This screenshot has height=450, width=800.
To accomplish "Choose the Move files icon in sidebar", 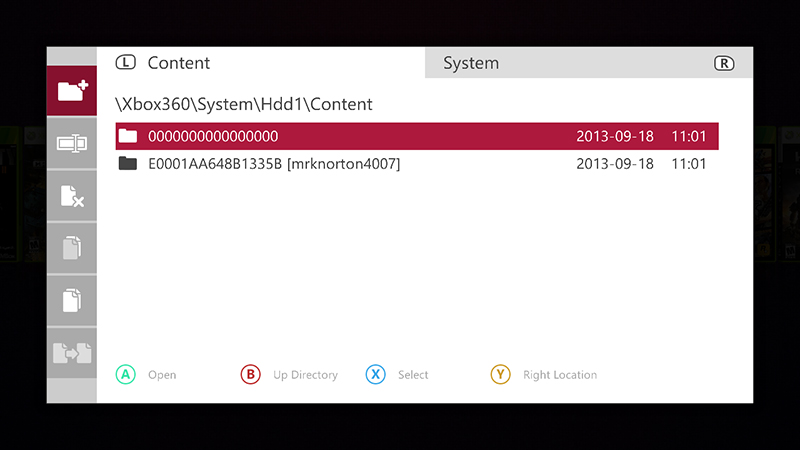I will pos(72,353).
